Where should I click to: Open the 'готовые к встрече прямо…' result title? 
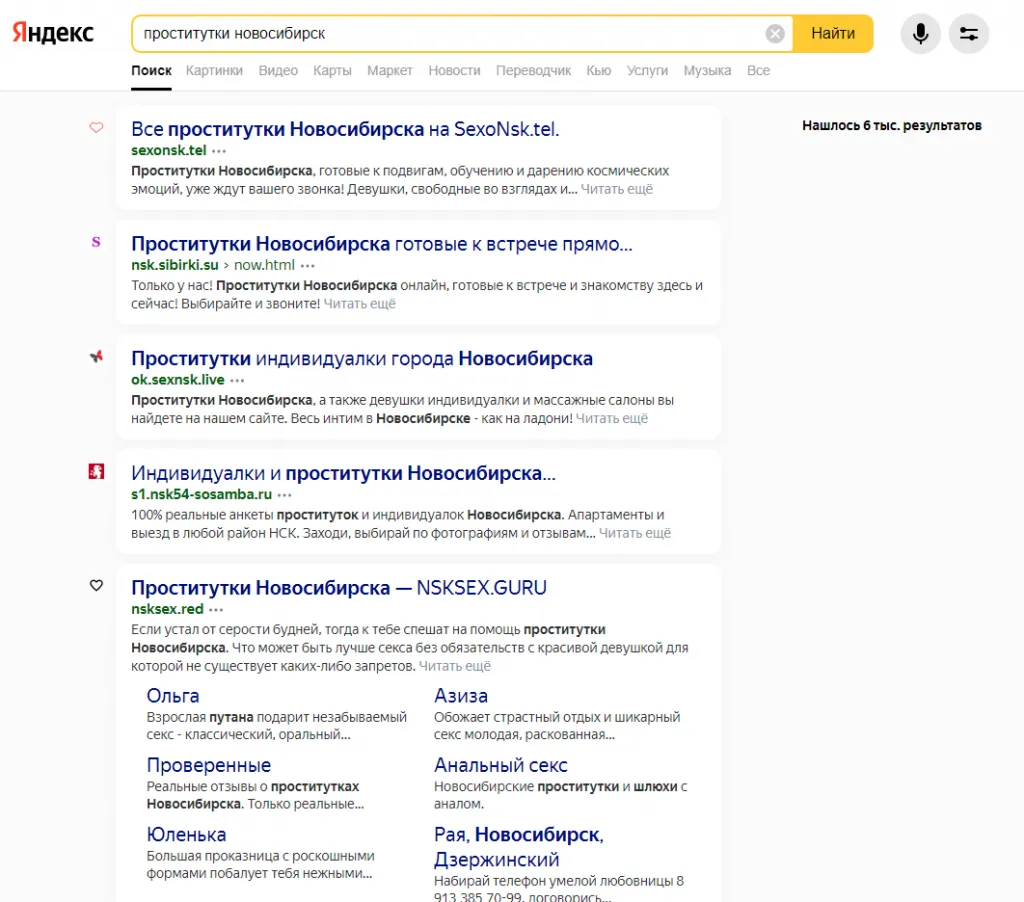[381, 244]
